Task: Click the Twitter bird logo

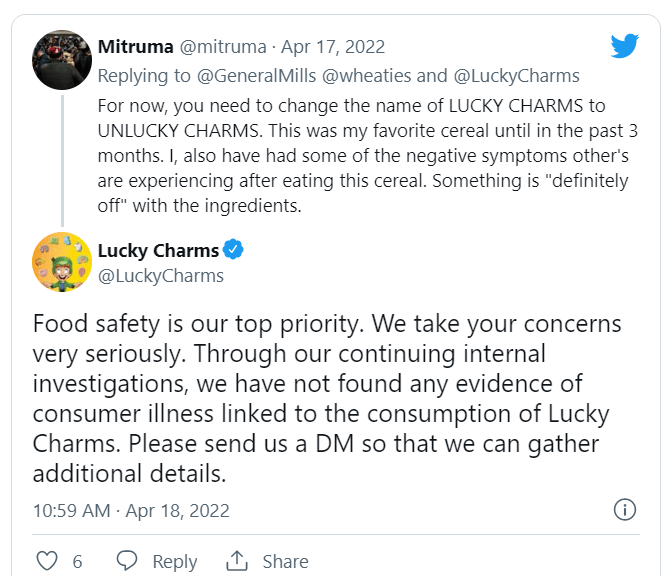Action: point(625,45)
